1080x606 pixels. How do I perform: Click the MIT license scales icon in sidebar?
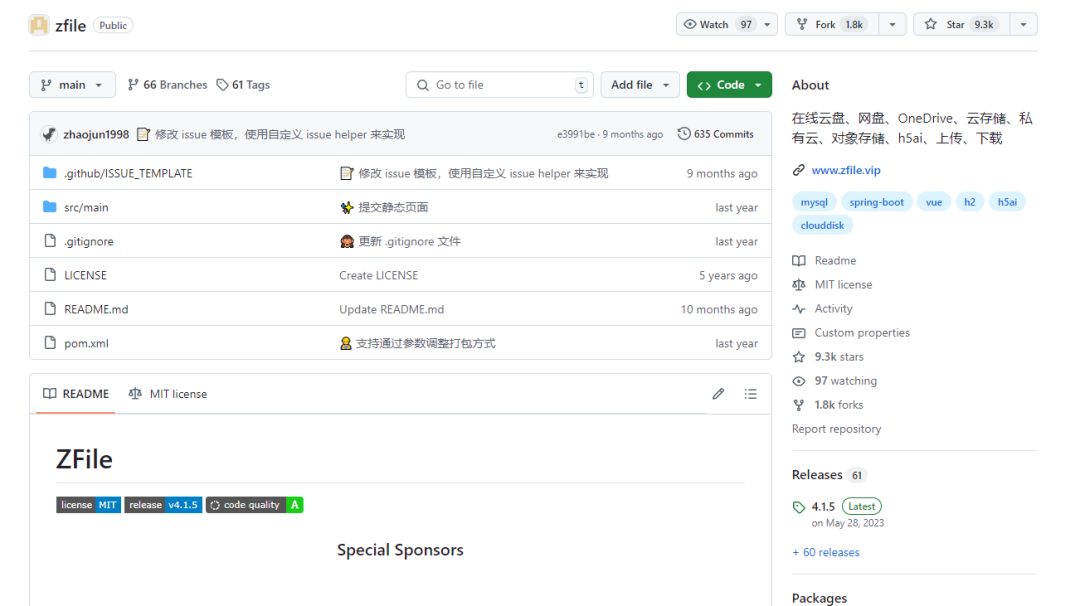tap(798, 284)
